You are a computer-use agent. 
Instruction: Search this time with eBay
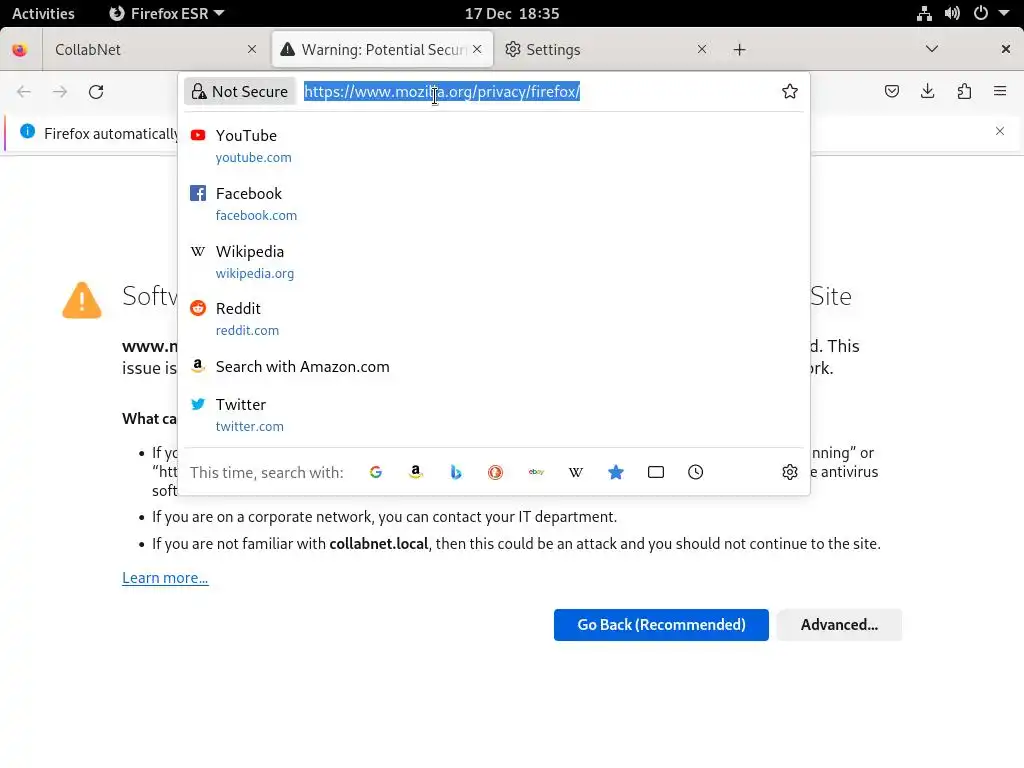coord(536,472)
